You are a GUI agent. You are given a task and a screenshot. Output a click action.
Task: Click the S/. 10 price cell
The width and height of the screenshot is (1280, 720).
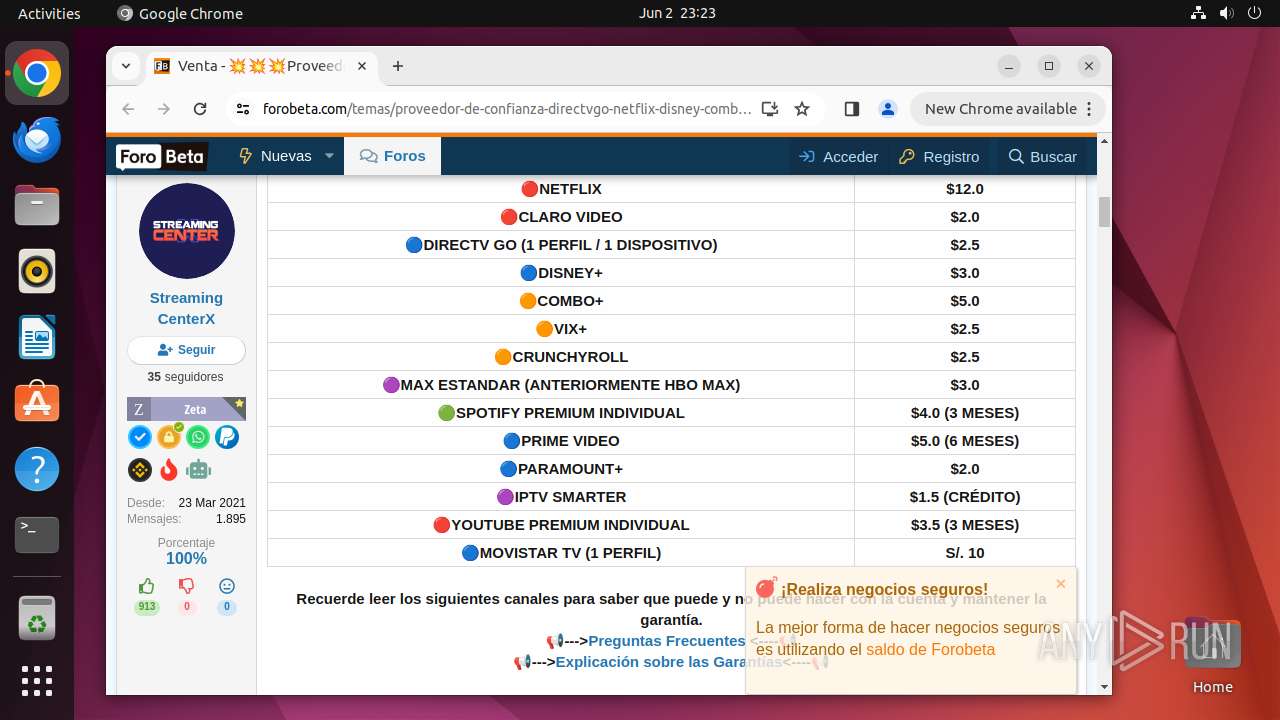point(965,553)
